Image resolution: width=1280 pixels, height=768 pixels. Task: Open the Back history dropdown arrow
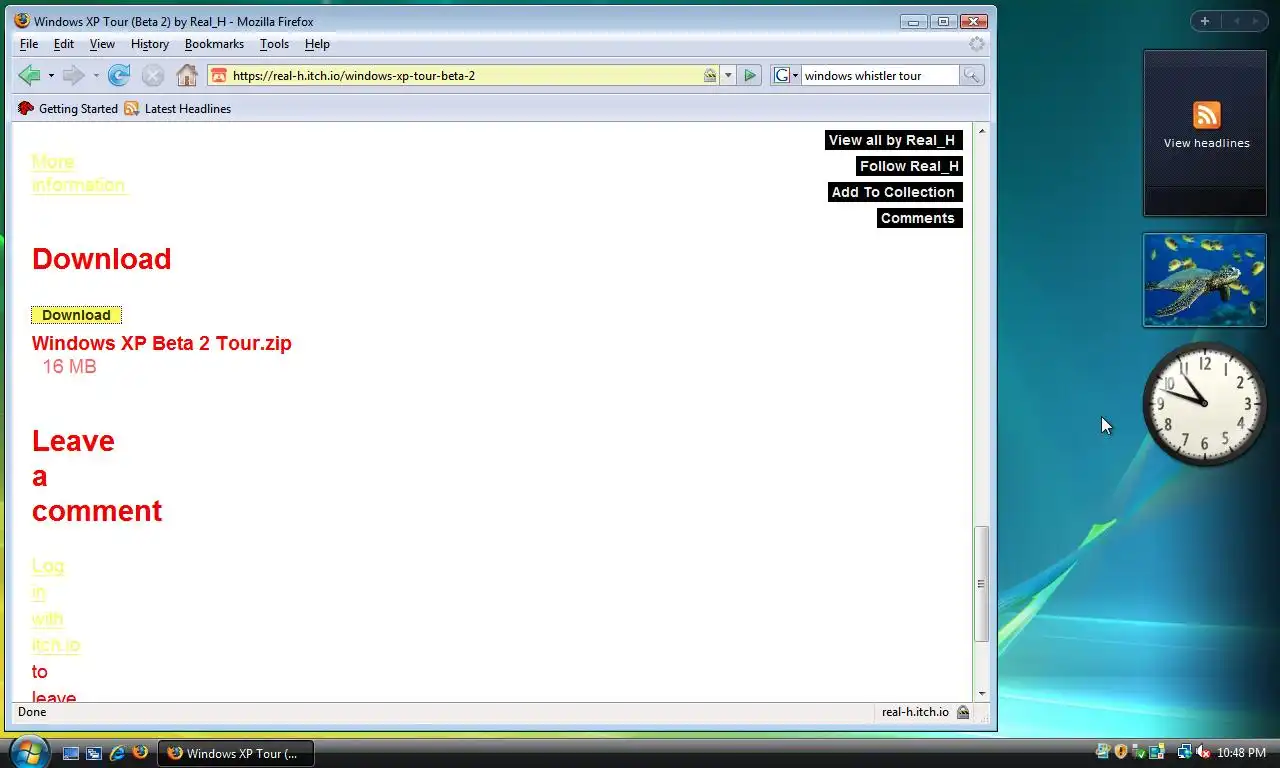[51, 76]
